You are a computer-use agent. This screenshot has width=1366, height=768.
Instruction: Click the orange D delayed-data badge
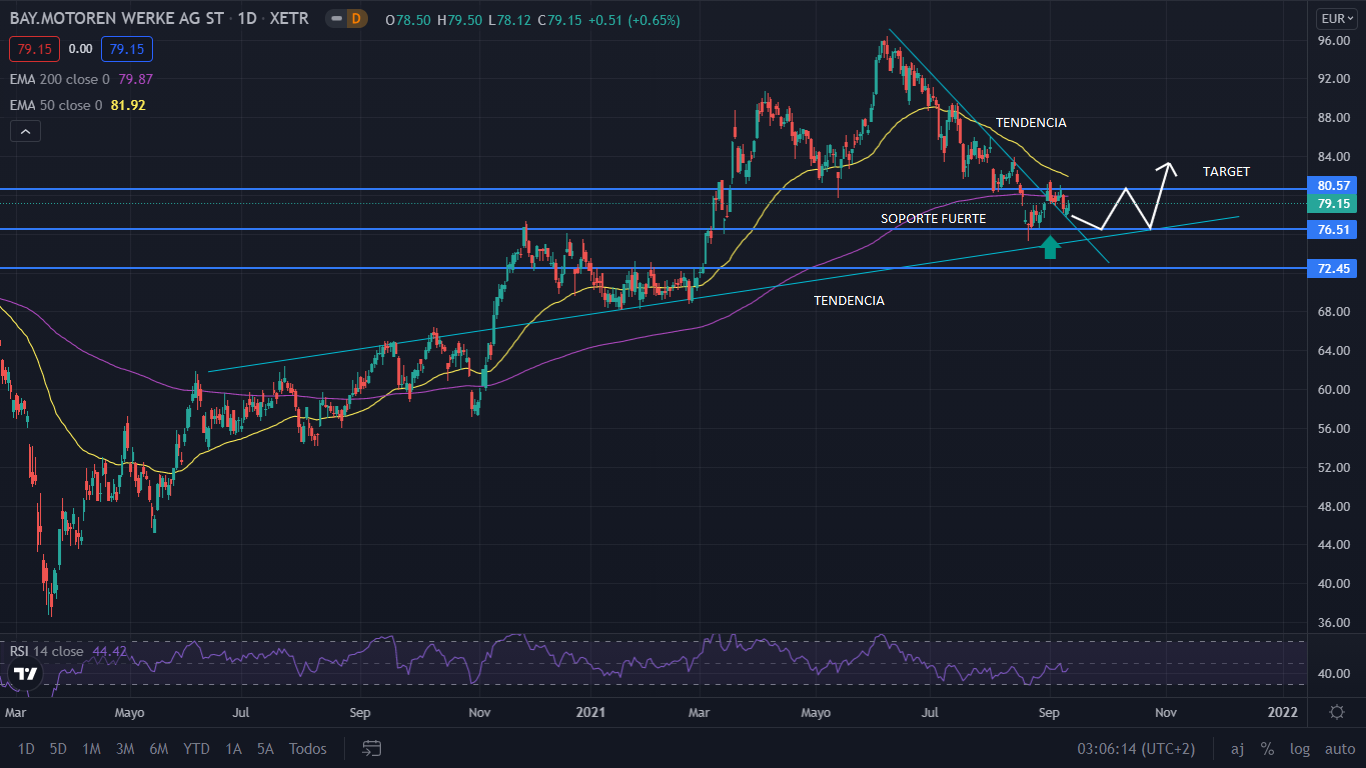coord(354,19)
